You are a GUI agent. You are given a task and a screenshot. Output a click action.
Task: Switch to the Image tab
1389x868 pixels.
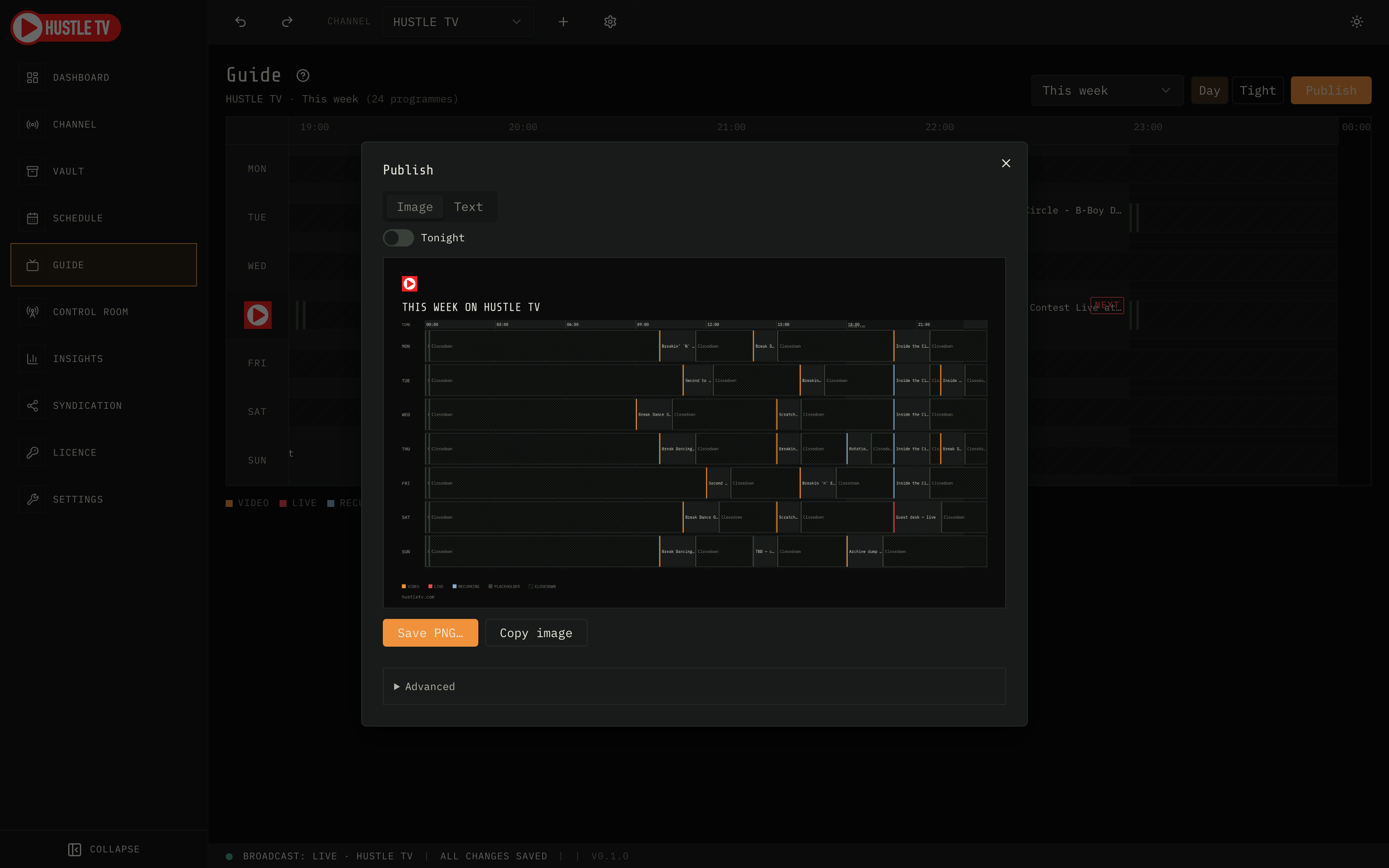click(x=415, y=207)
